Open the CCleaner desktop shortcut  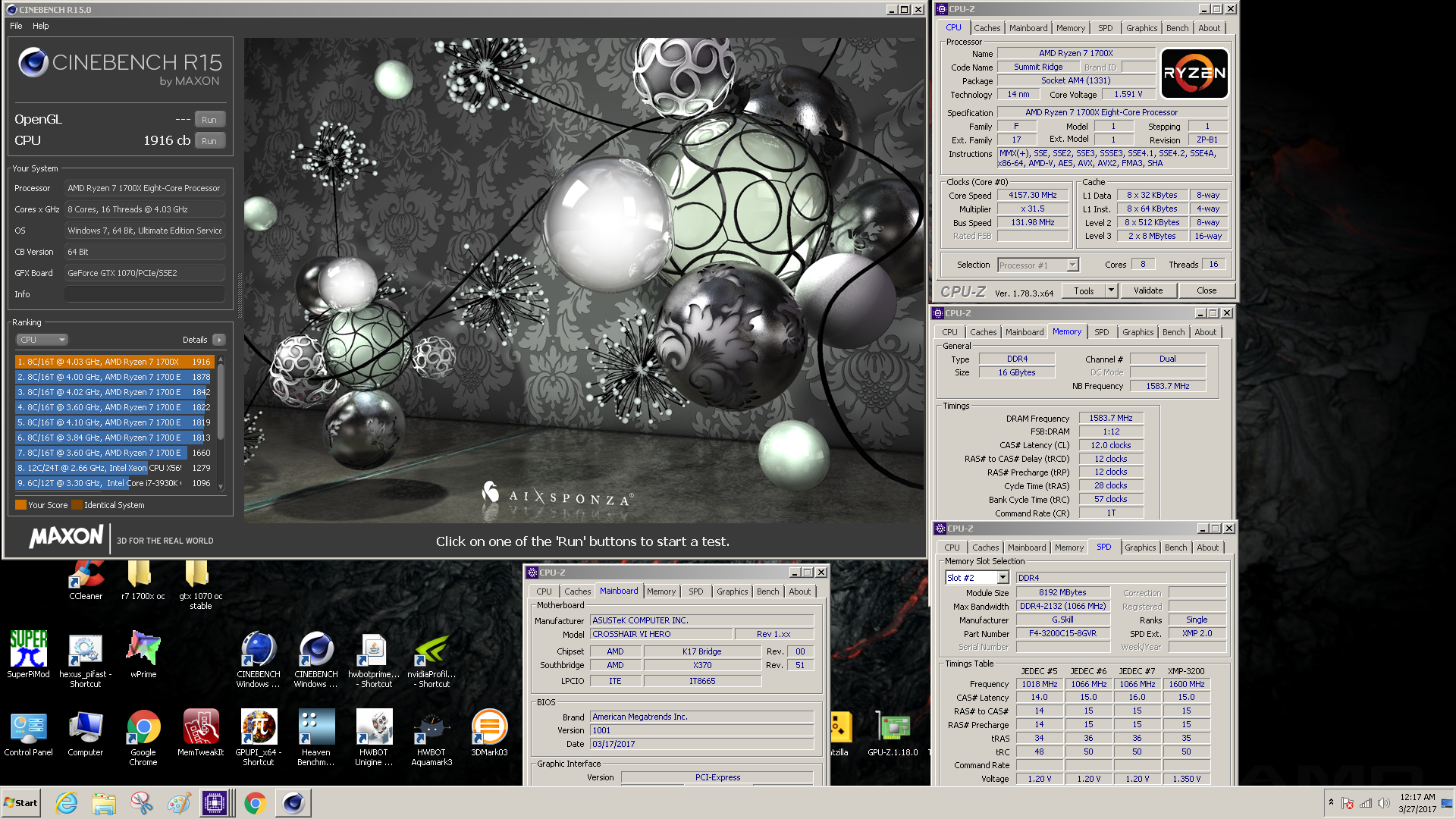click(86, 581)
